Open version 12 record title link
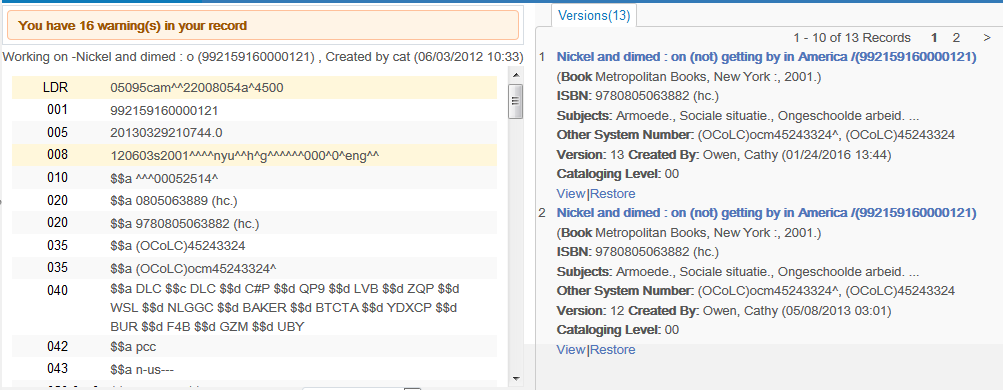The image size is (1003, 390). tap(766, 213)
